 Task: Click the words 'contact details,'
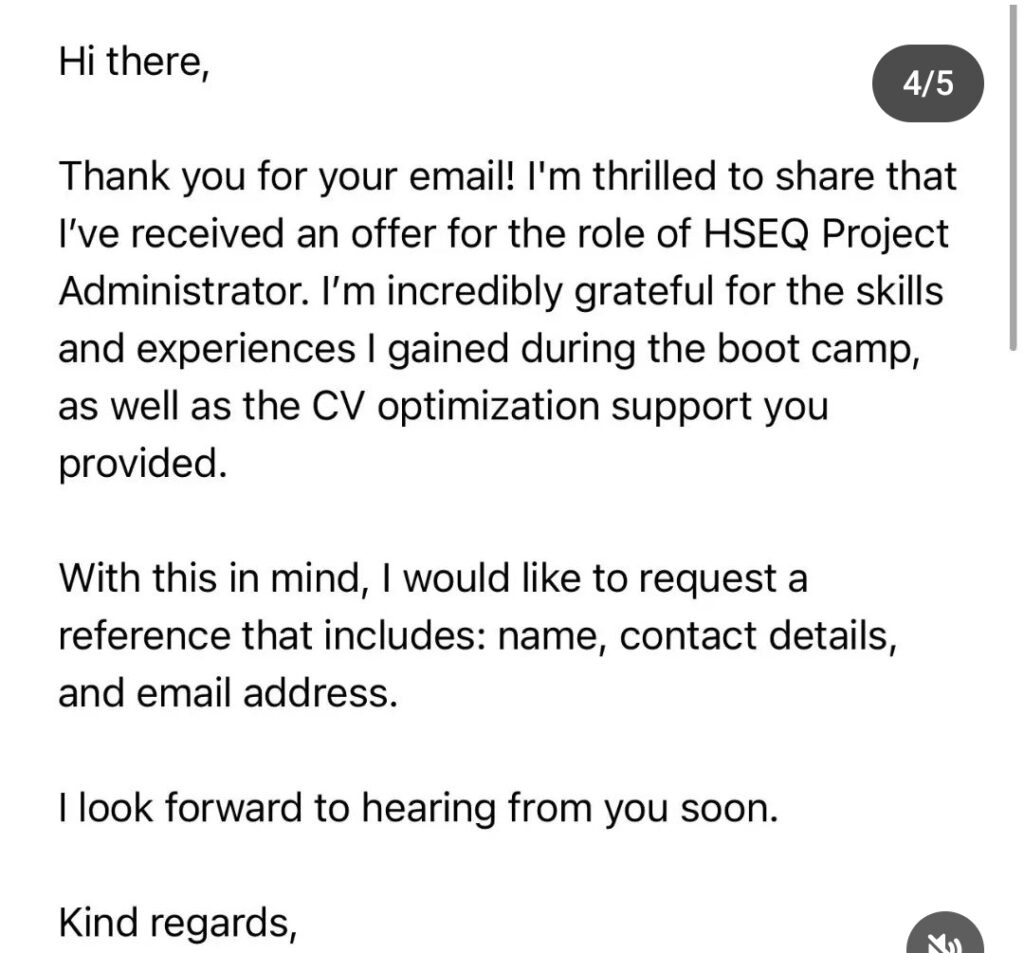[758, 636]
